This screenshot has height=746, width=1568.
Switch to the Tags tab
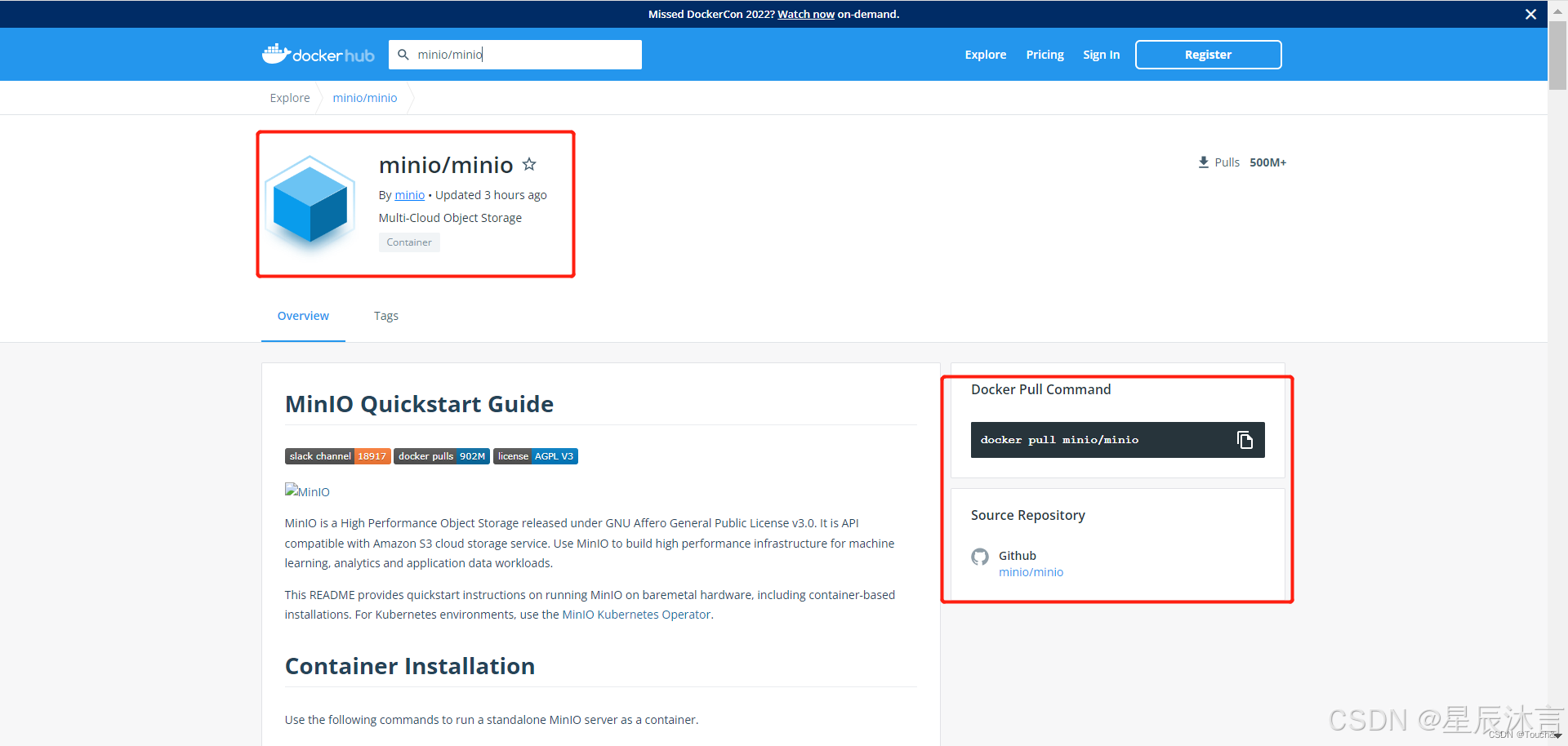coord(386,316)
